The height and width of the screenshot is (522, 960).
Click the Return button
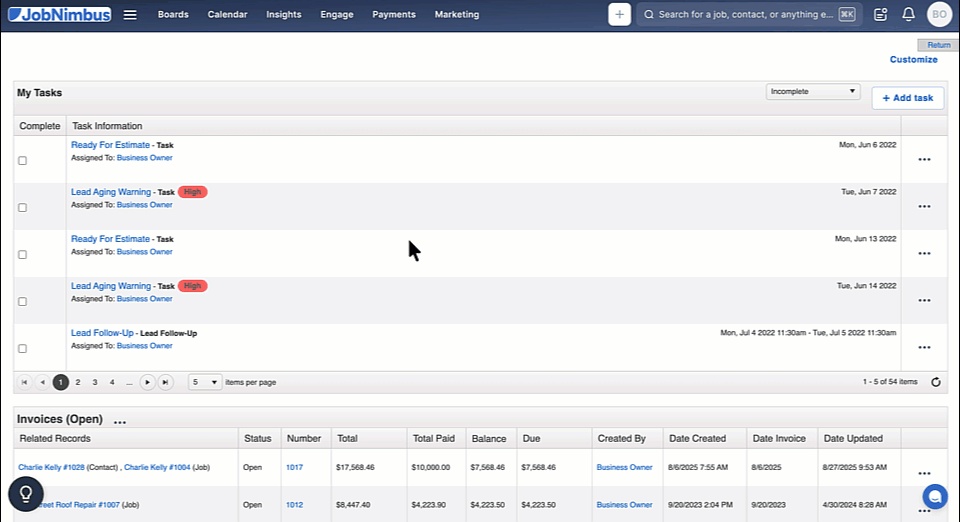[x=938, y=45]
